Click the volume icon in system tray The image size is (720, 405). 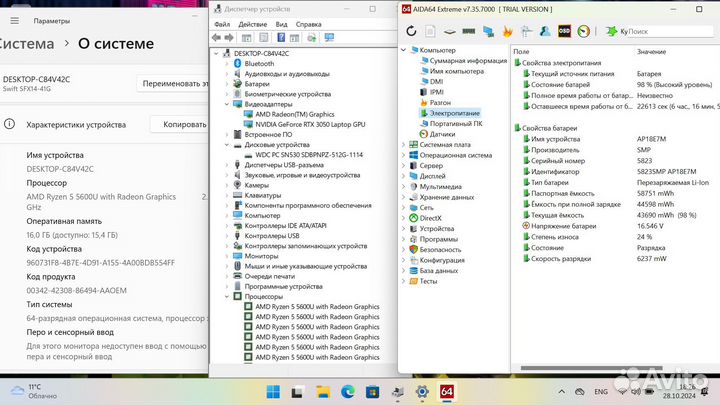click(x=636, y=392)
